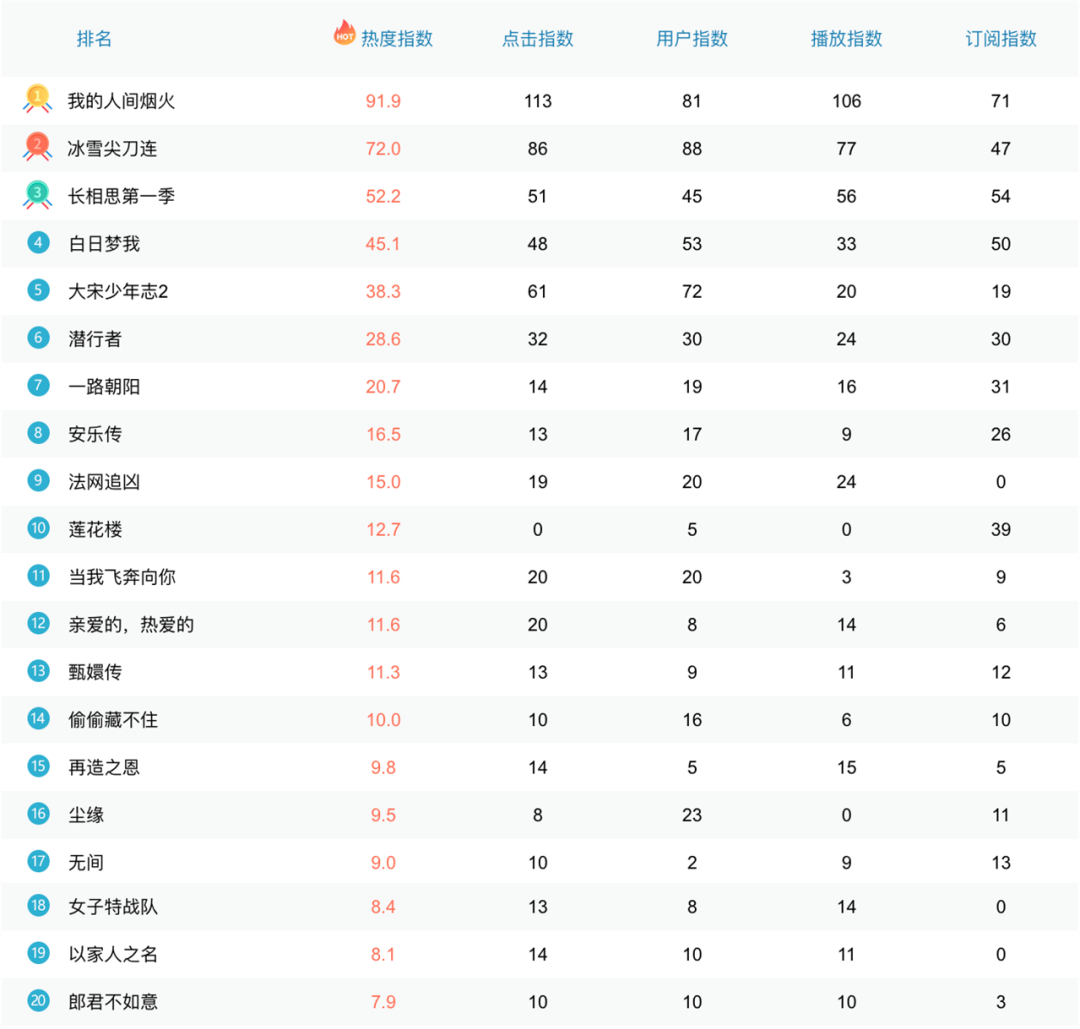
Task: Click the blue rank 10 badge
Action: click(x=38, y=528)
